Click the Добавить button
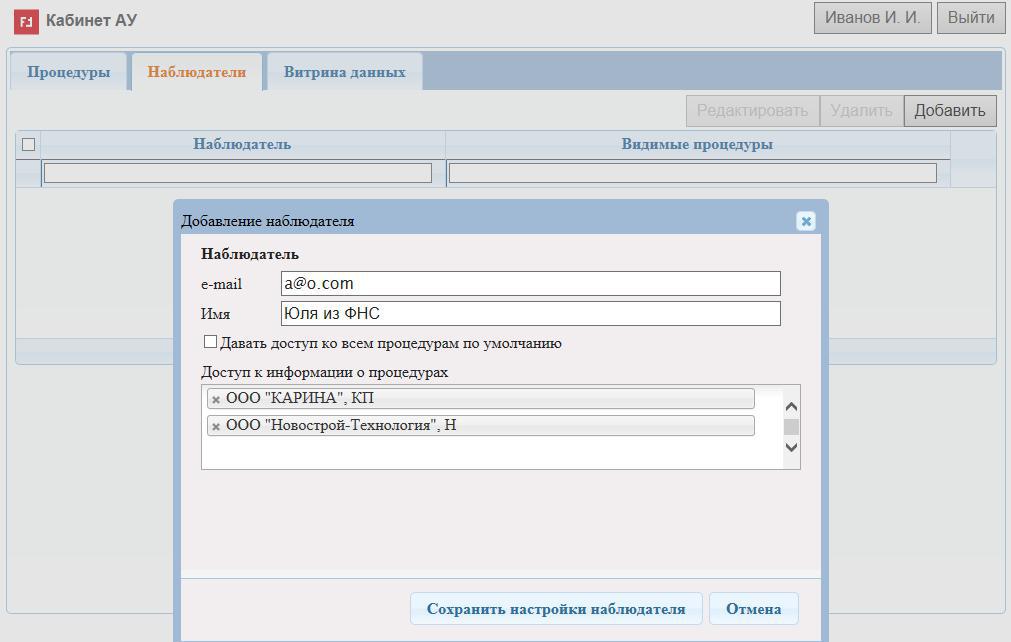Image resolution: width=1011 pixels, height=642 pixels. point(949,110)
